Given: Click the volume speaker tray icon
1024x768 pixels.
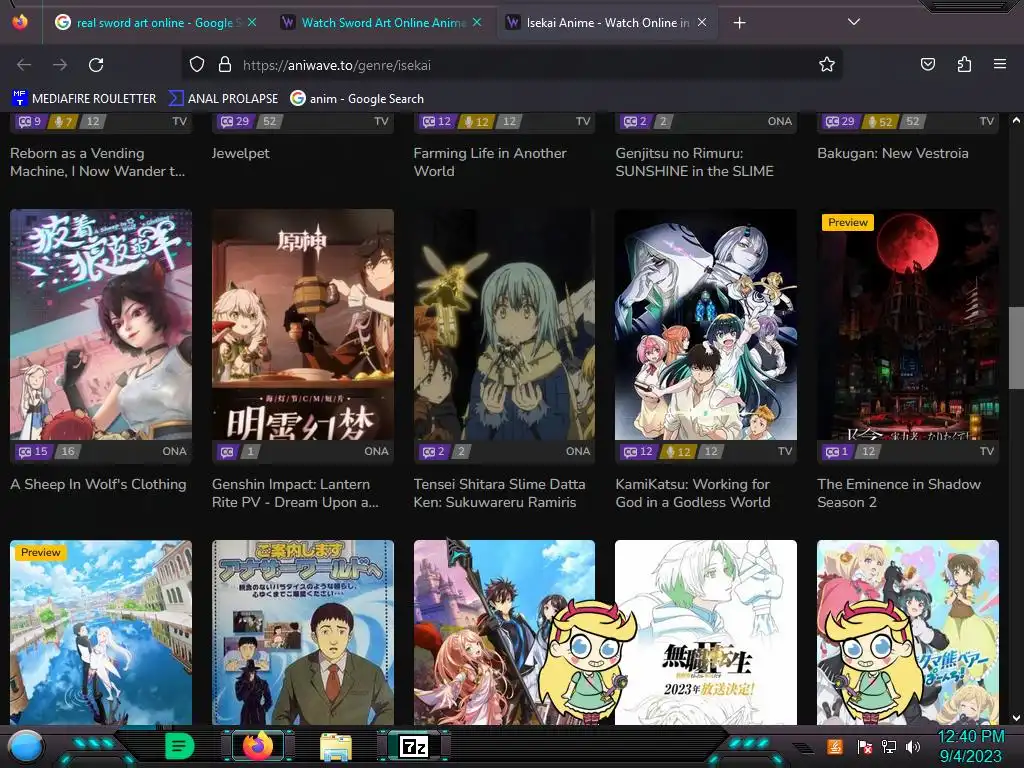Looking at the screenshot, I should (913, 746).
